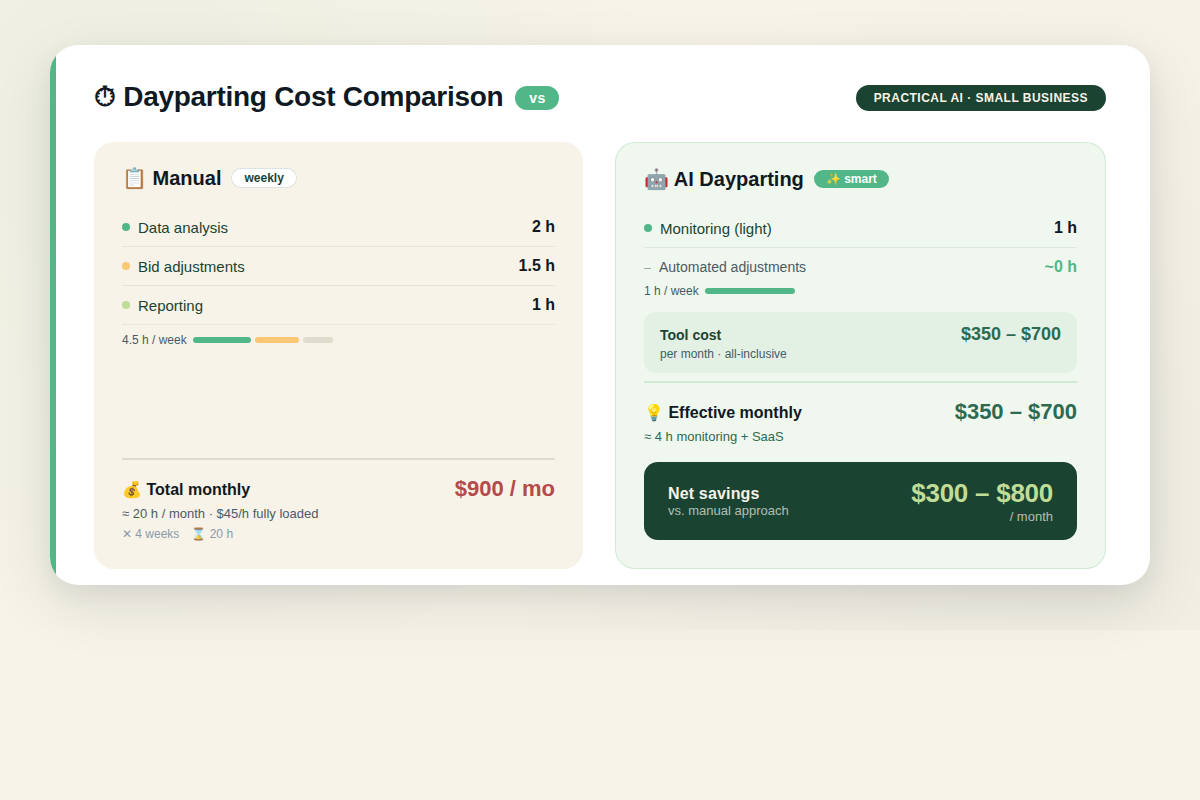Screen dimensions: 1200x800
Task: Click the 'Dayparting Cost Comparison' title
Action: click(x=313, y=97)
